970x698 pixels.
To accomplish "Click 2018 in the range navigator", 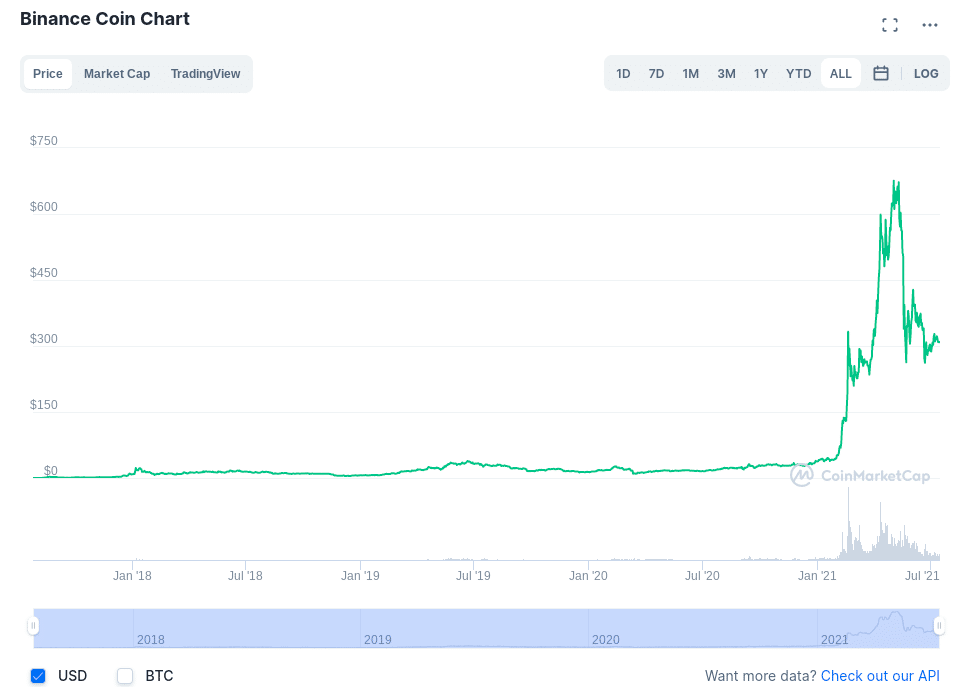I will coord(150,639).
